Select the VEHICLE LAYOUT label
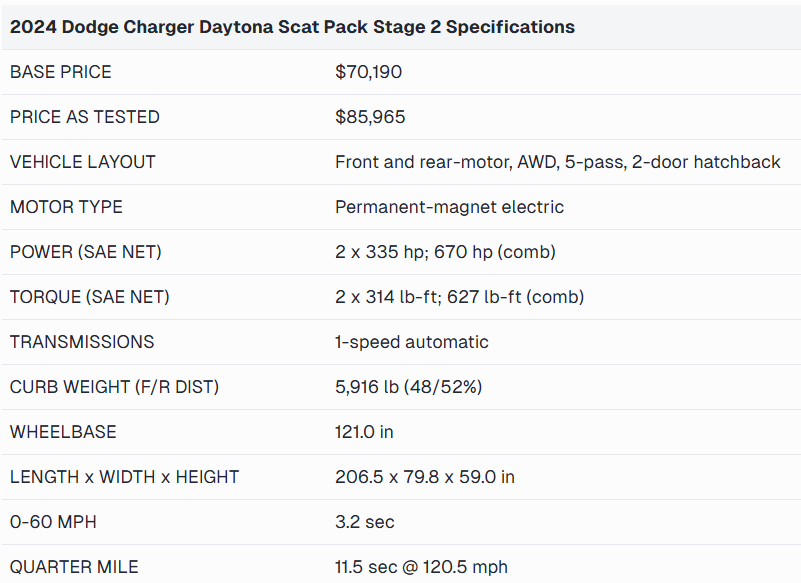Screen dimensions: 801x583 (x=83, y=162)
